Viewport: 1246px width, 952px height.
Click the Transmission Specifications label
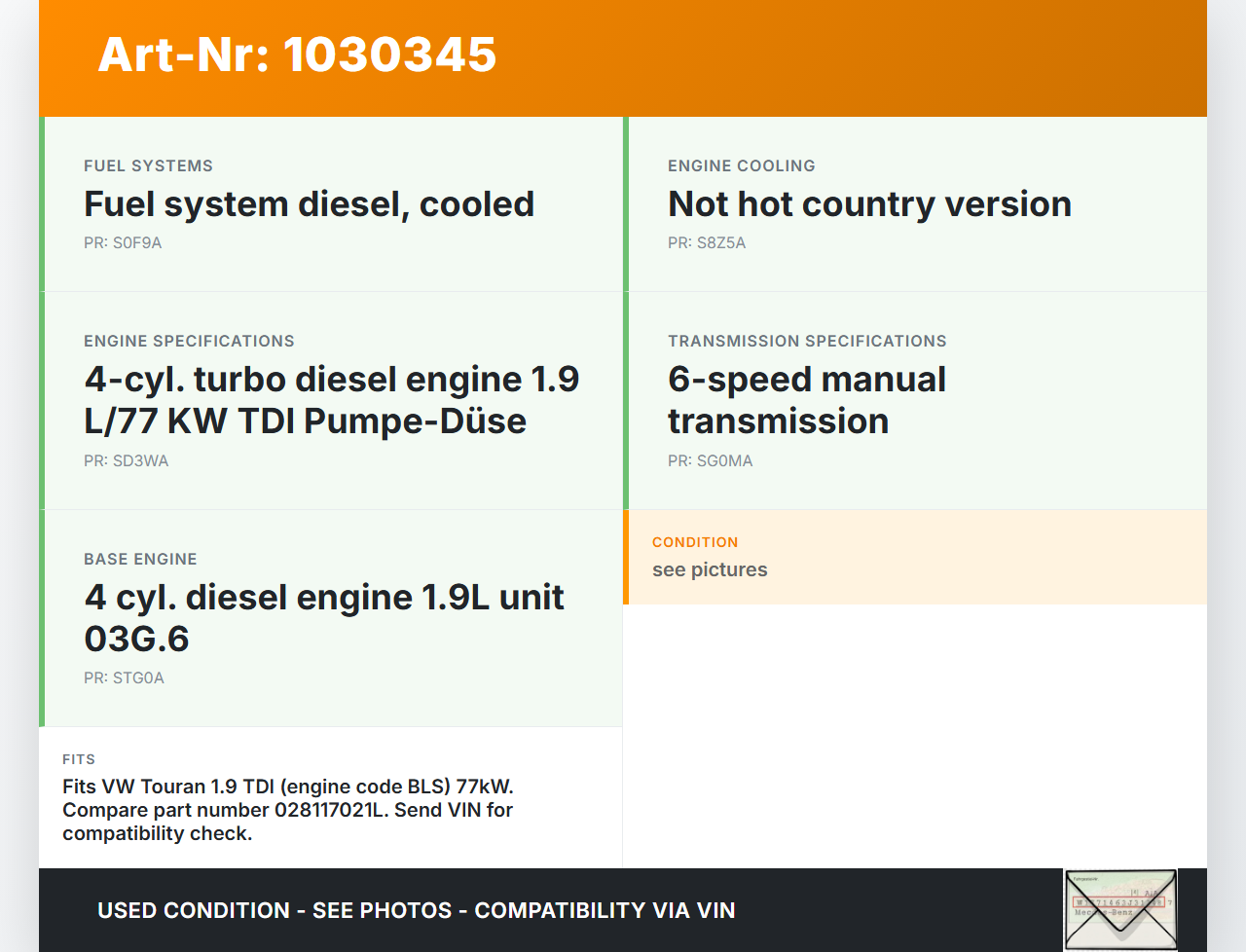(x=807, y=342)
